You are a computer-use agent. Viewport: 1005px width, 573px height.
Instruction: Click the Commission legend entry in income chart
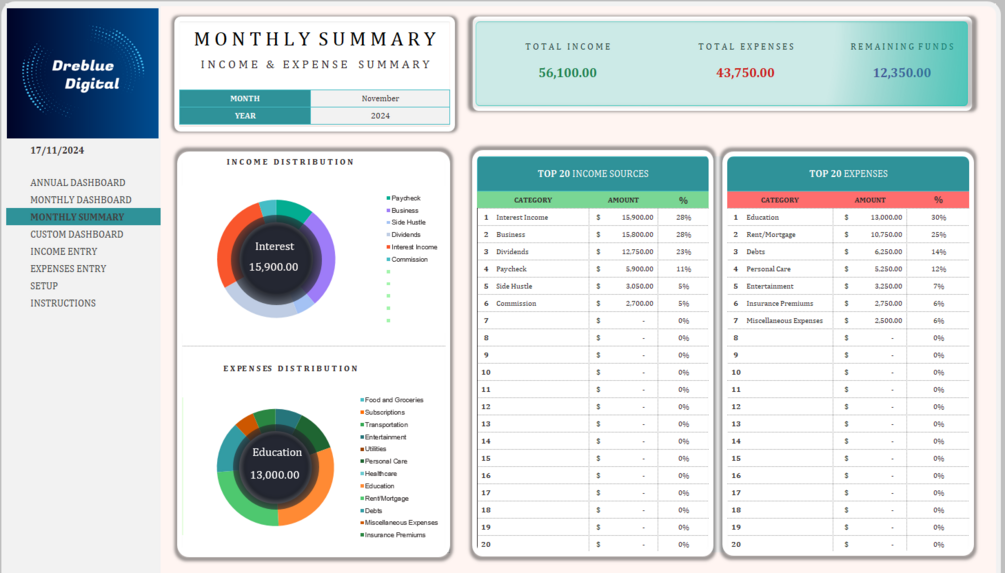click(x=407, y=260)
